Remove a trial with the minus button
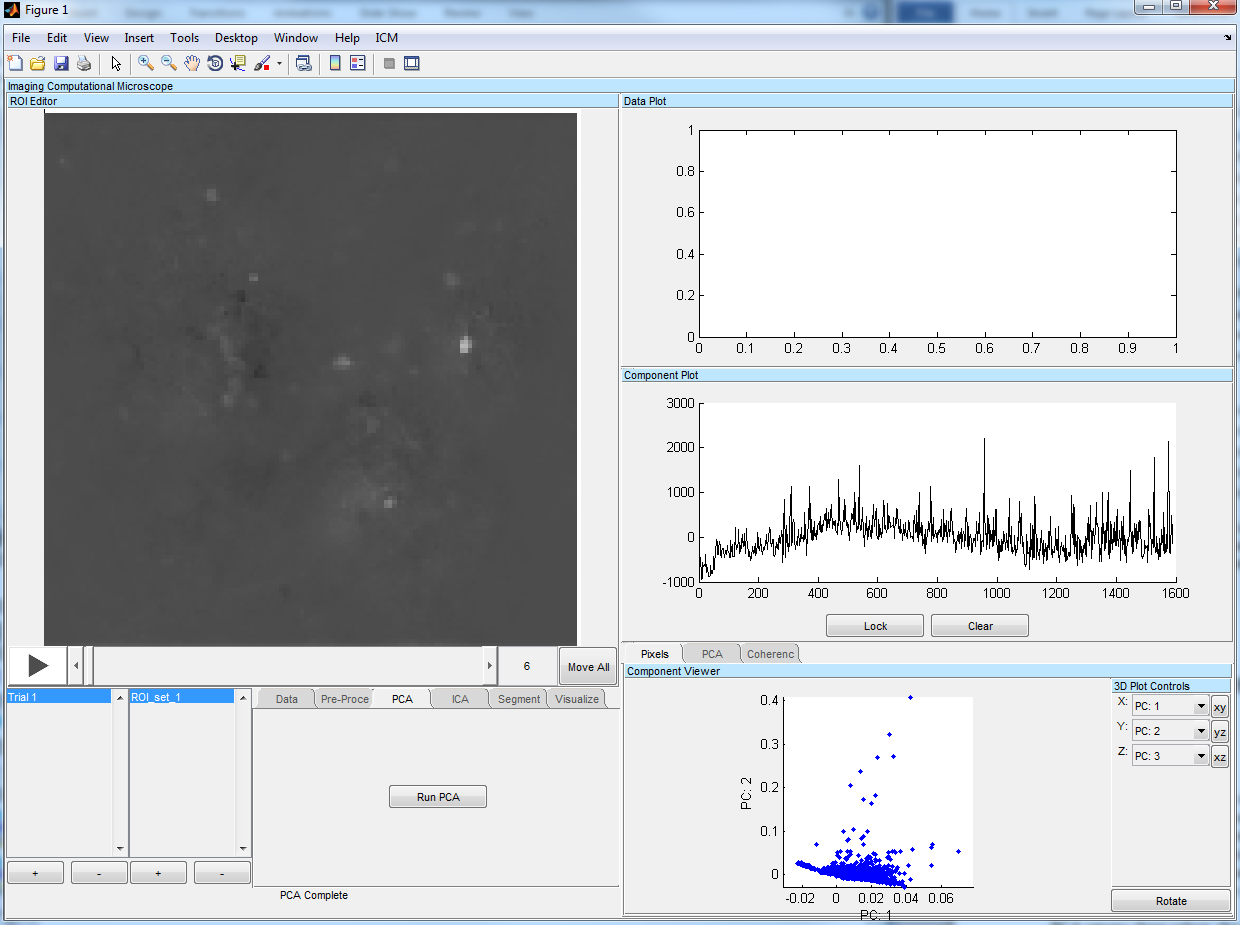The height and width of the screenshot is (925, 1240). tap(99, 873)
